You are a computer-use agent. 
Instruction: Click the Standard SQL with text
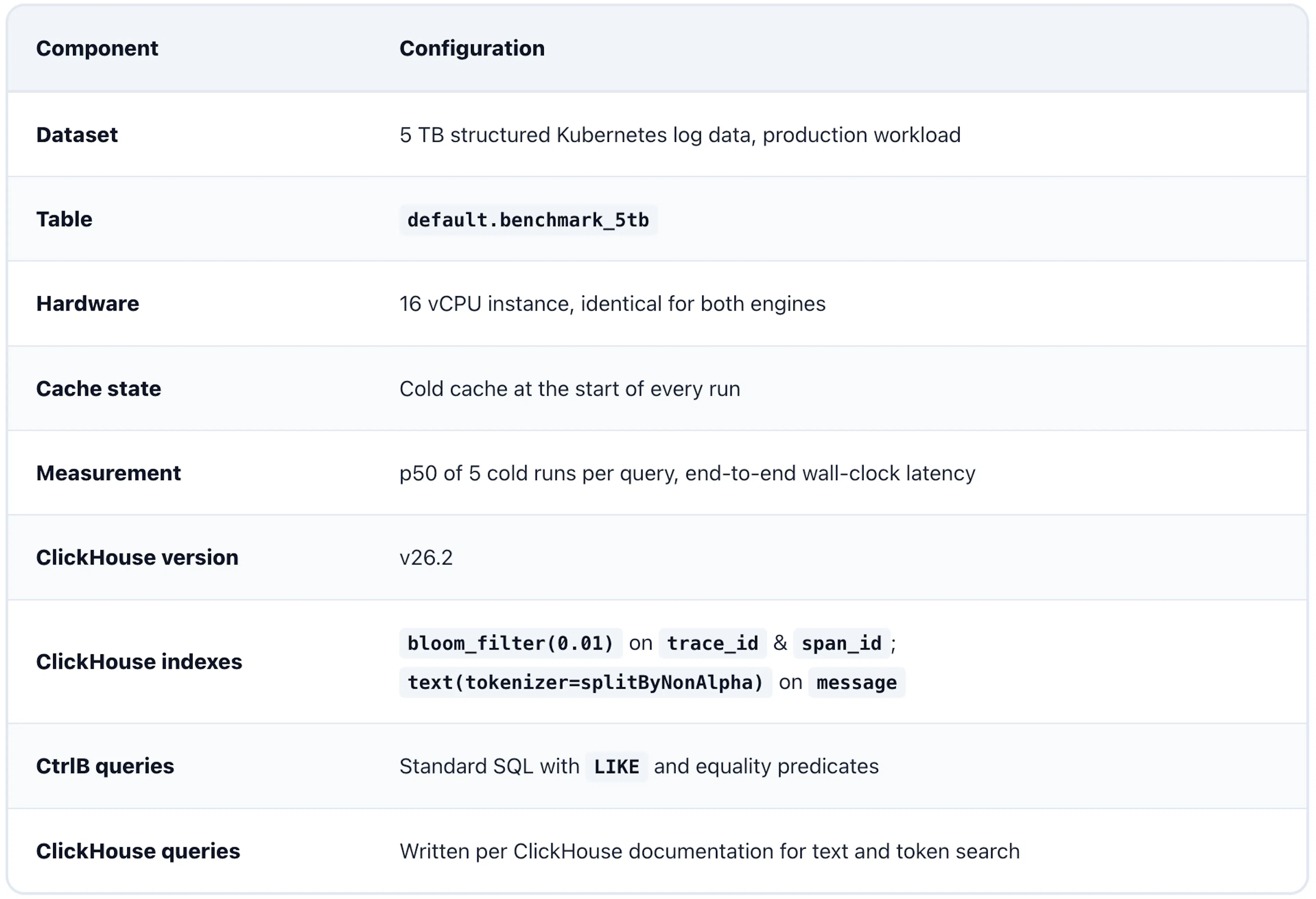click(x=489, y=766)
